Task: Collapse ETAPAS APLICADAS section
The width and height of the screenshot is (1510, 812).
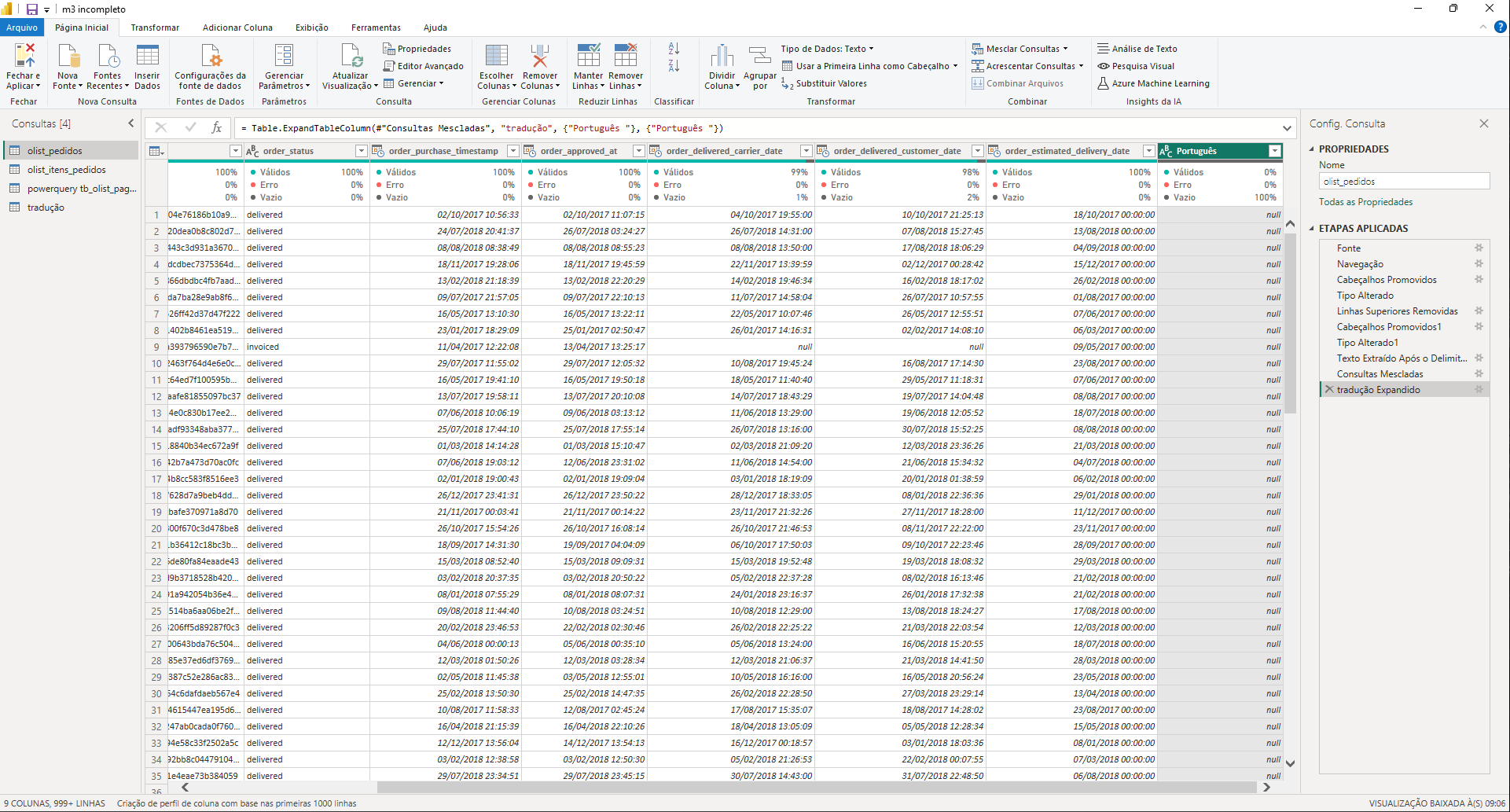Action: [1311, 228]
